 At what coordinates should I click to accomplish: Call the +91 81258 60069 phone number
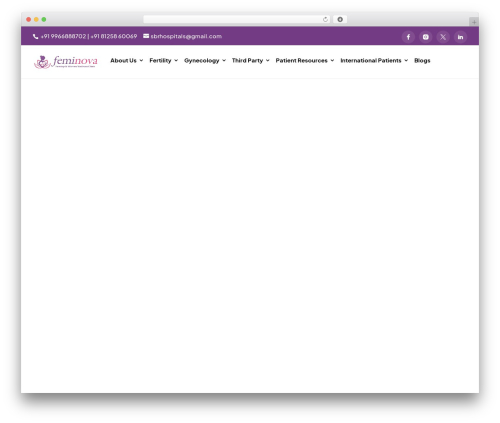(x=114, y=36)
